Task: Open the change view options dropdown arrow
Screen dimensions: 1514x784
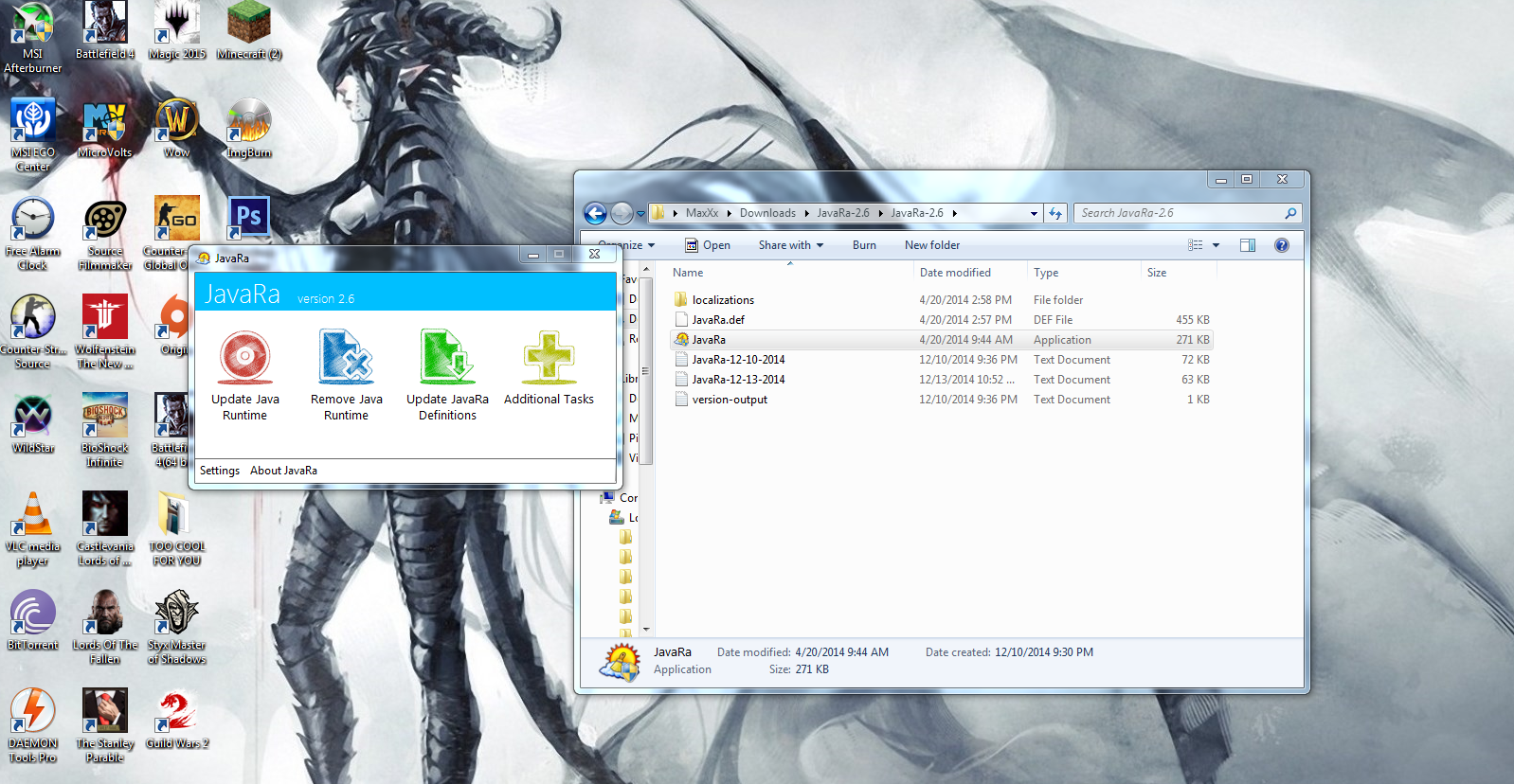Action: click(x=1216, y=245)
